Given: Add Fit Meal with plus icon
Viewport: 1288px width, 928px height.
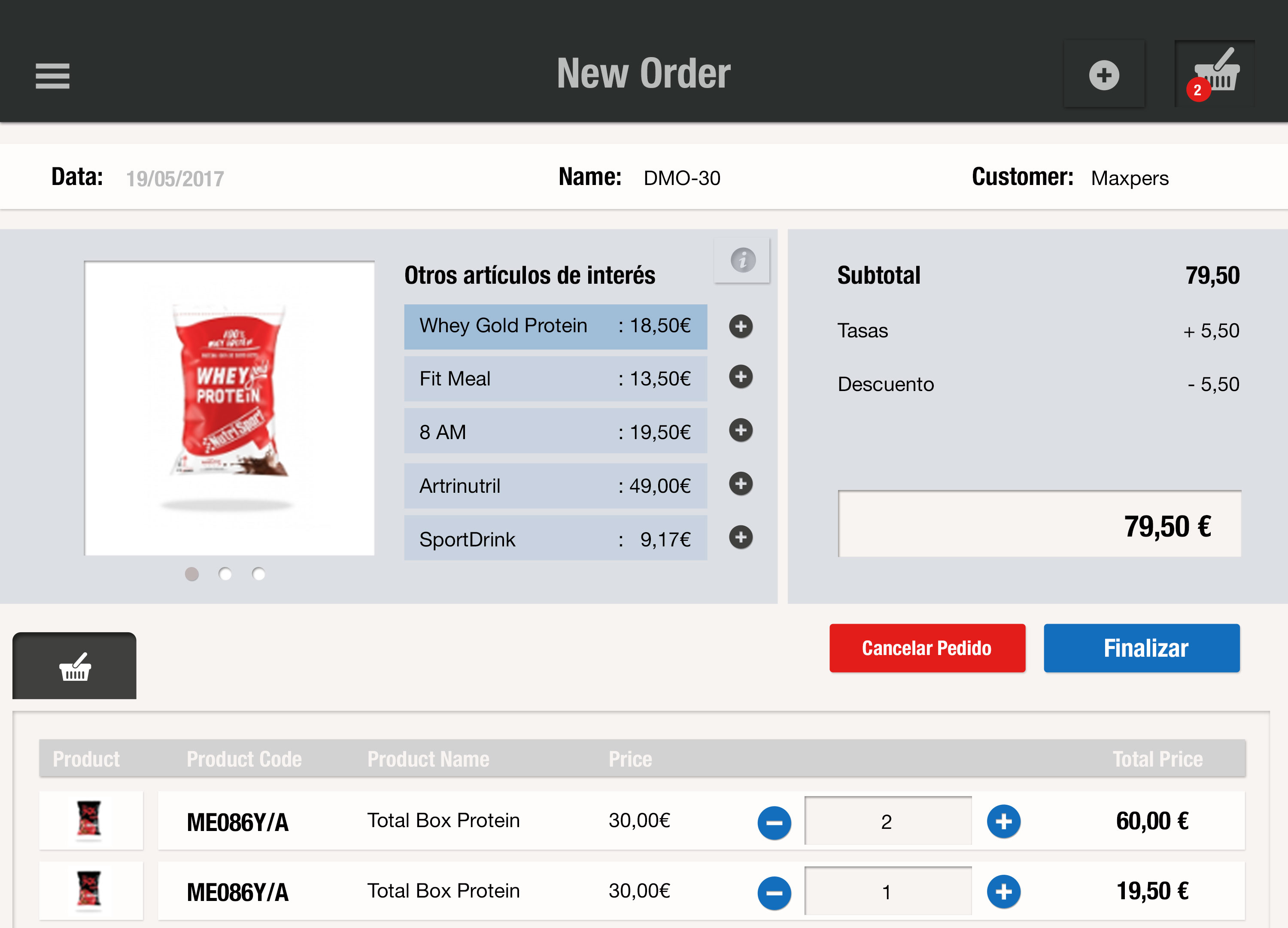Looking at the screenshot, I should (741, 376).
